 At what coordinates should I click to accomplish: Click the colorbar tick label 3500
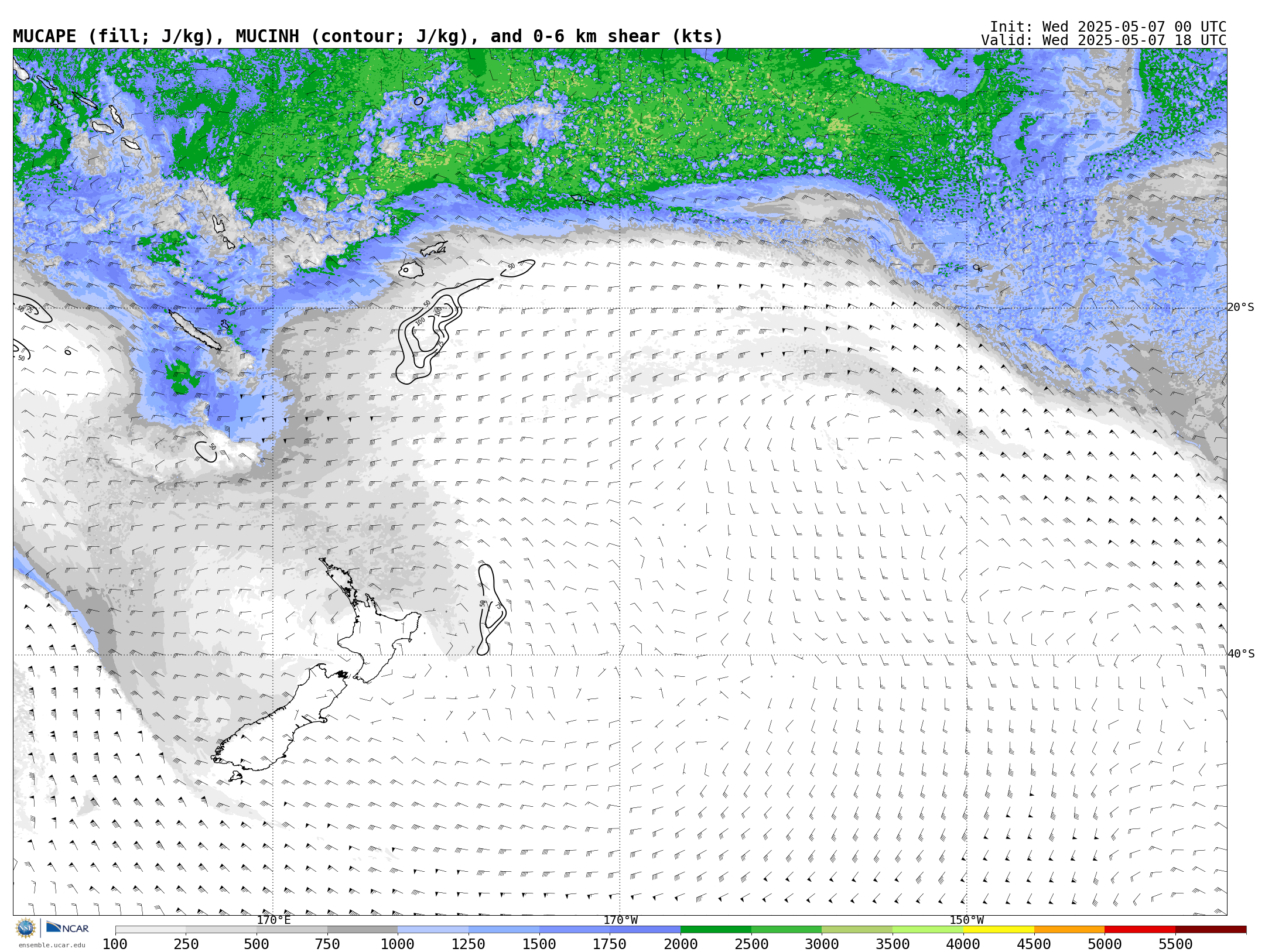coord(893,944)
